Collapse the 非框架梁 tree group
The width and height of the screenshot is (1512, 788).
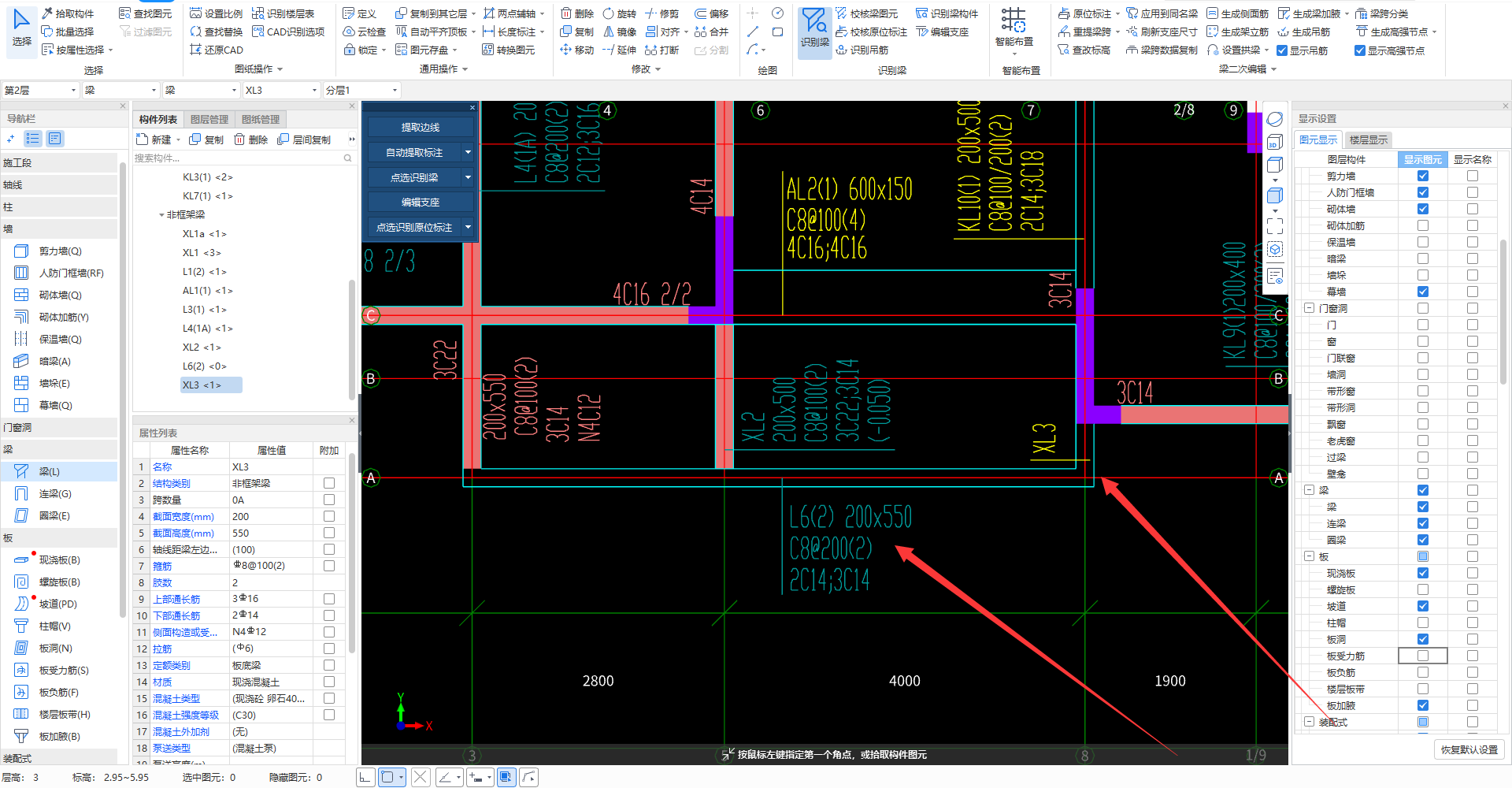pyautogui.click(x=161, y=215)
